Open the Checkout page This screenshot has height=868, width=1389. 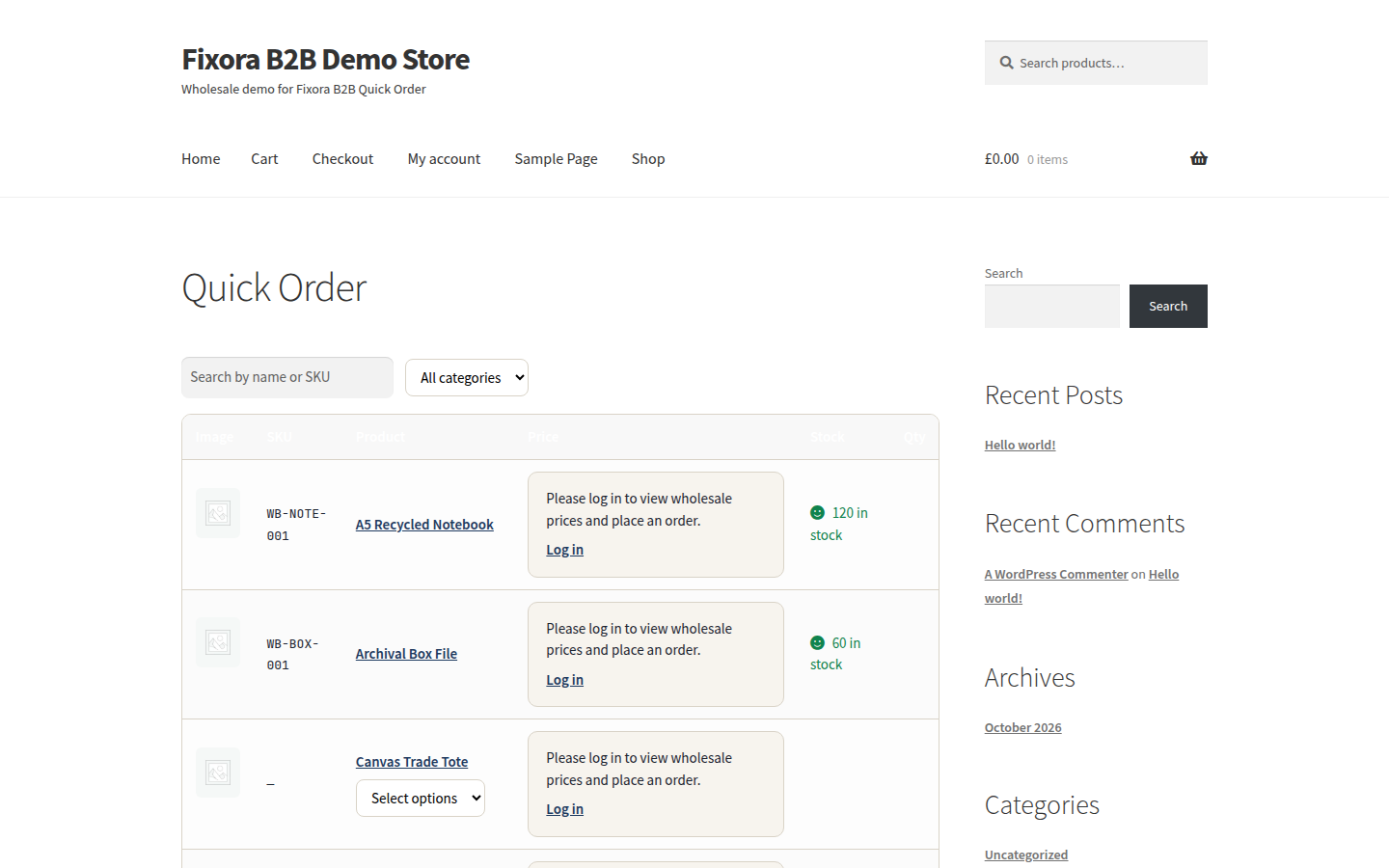pos(342,159)
